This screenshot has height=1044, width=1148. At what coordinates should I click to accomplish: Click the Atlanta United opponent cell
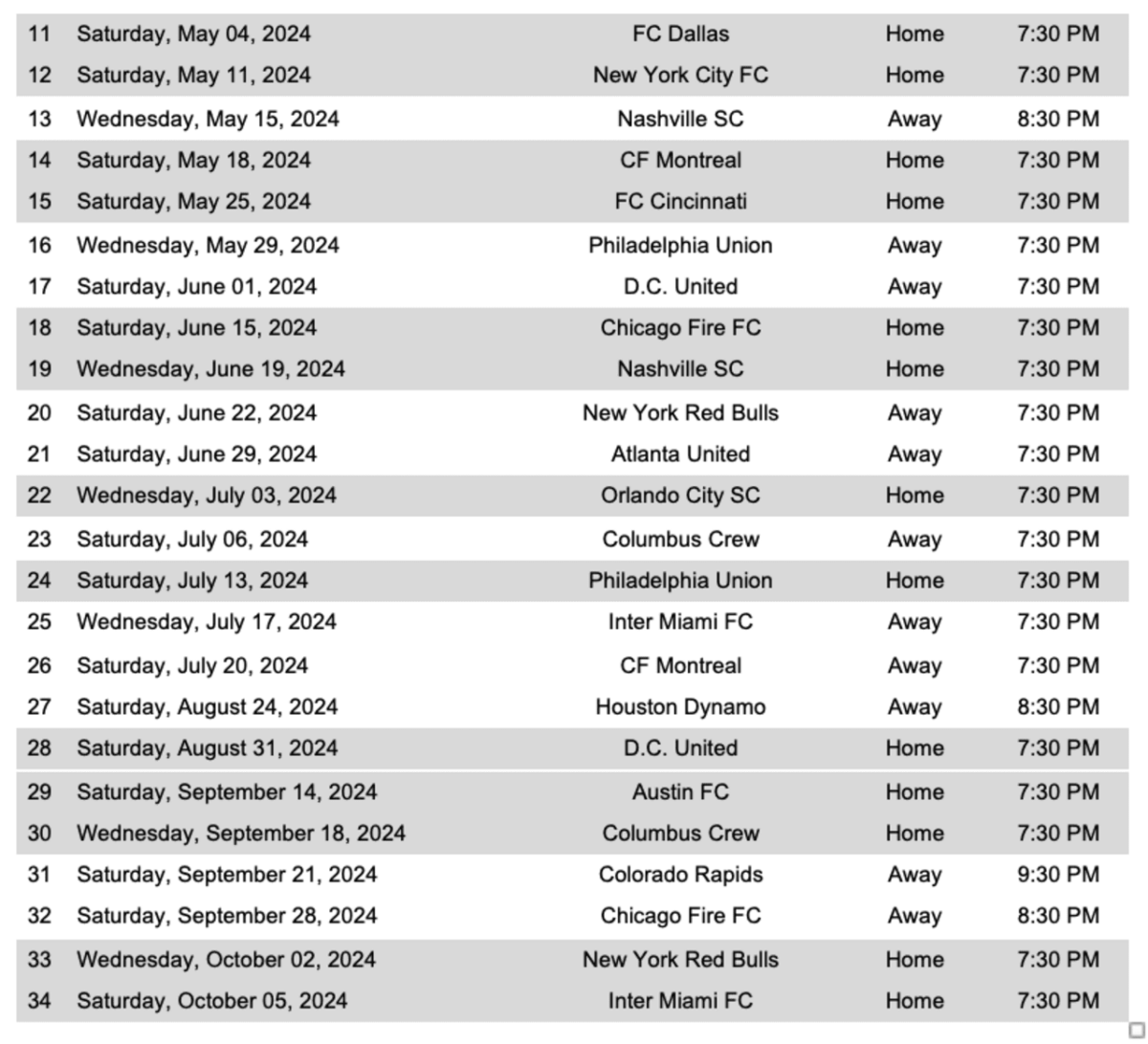coord(680,455)
